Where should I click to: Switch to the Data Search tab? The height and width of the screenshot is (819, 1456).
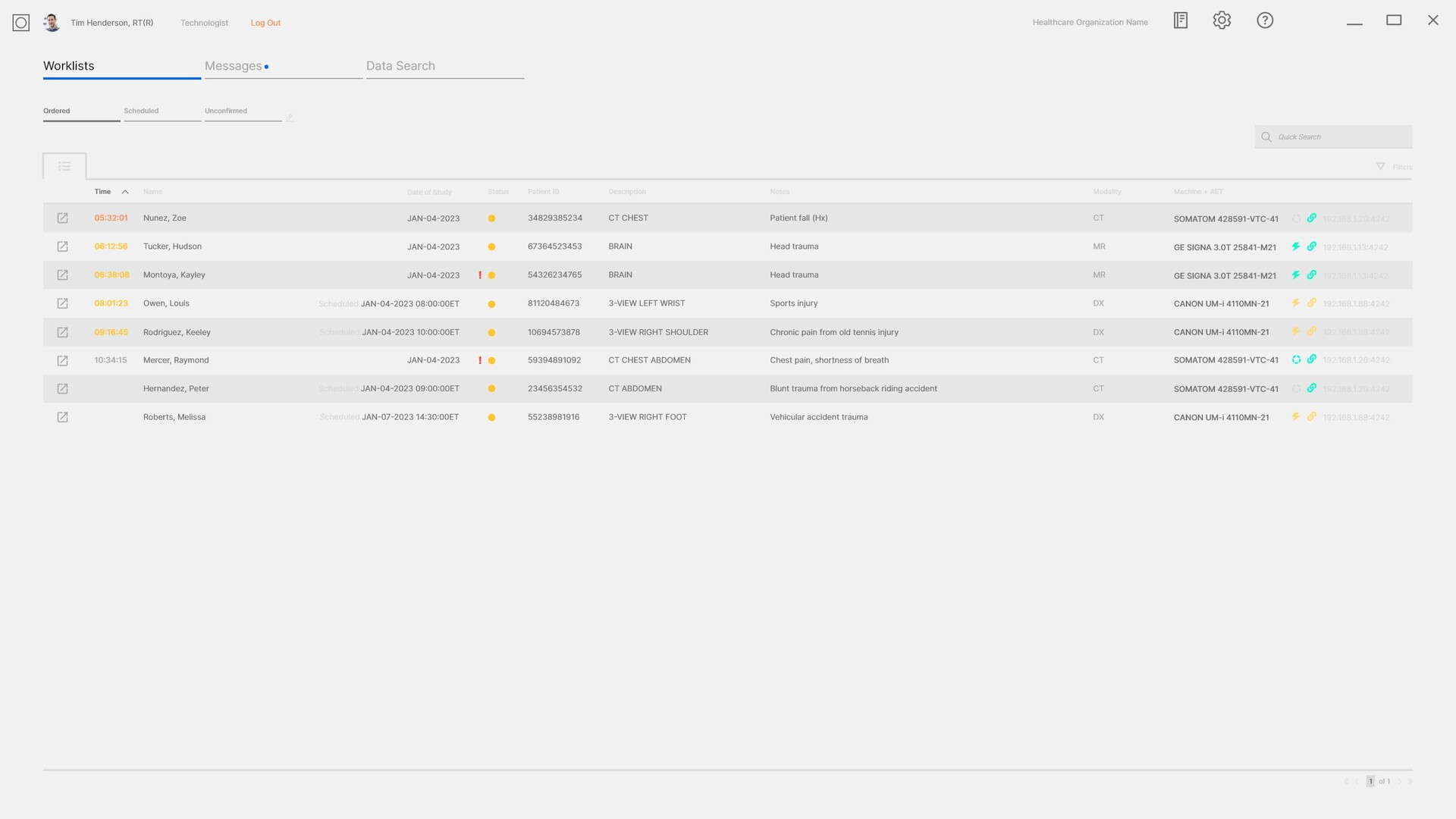(x=400, y=66)
